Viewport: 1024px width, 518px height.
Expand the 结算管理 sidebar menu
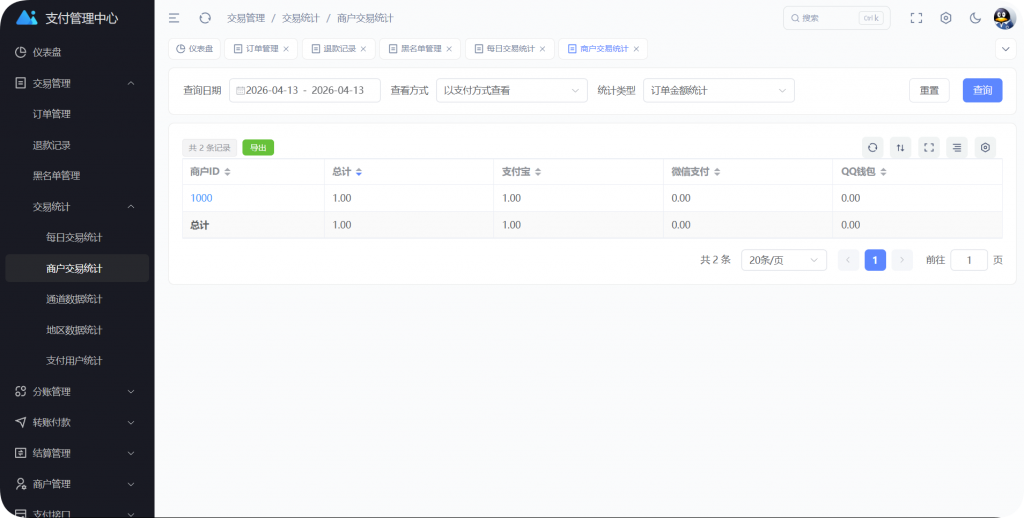pos(77,453)
